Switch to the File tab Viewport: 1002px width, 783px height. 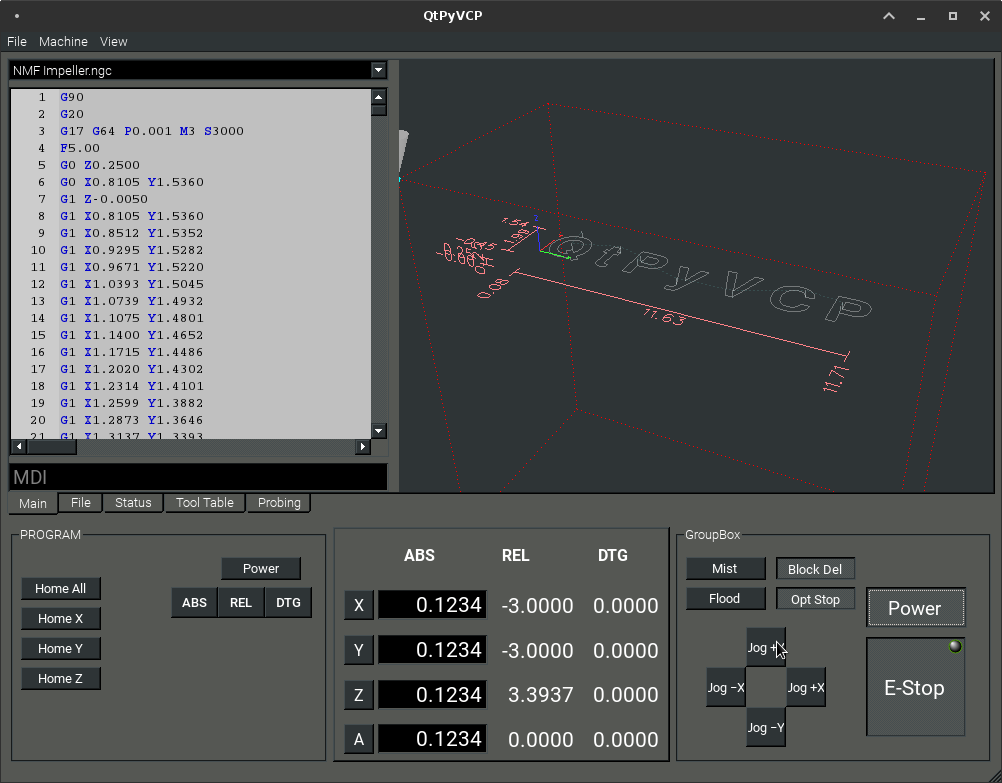click(81, 503)
